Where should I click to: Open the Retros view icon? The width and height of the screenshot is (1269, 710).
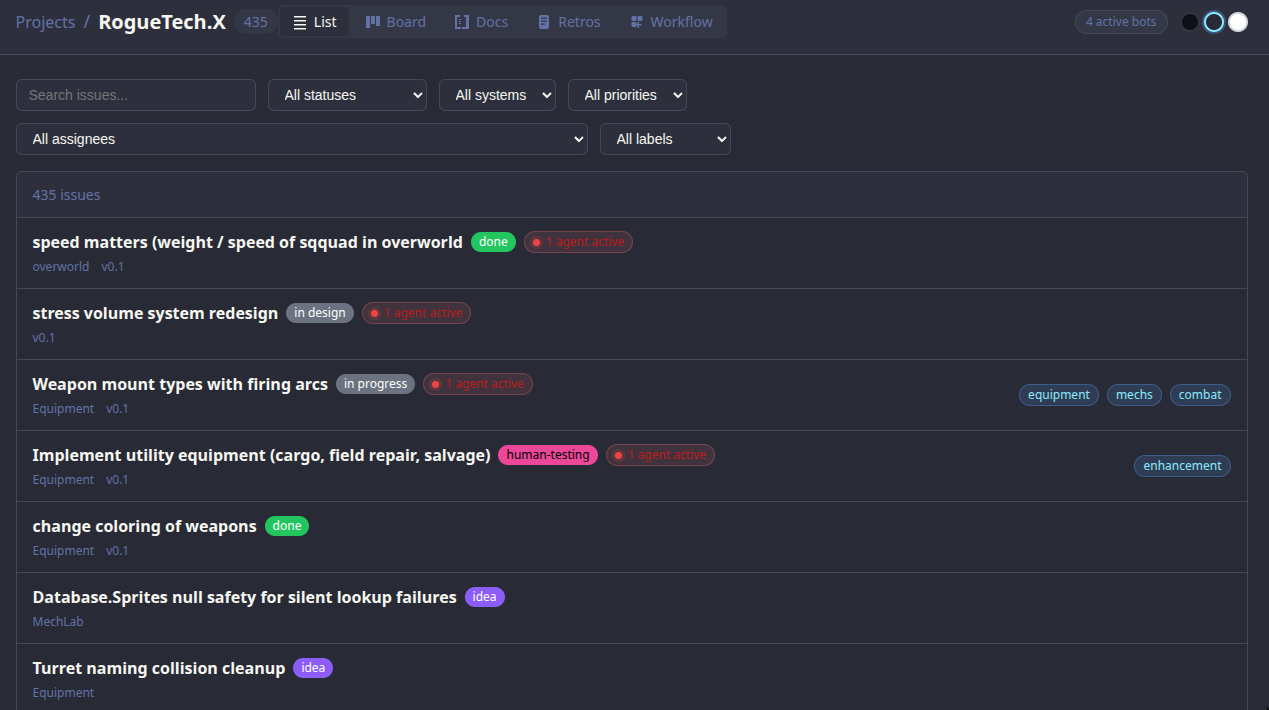click(544, 22)
